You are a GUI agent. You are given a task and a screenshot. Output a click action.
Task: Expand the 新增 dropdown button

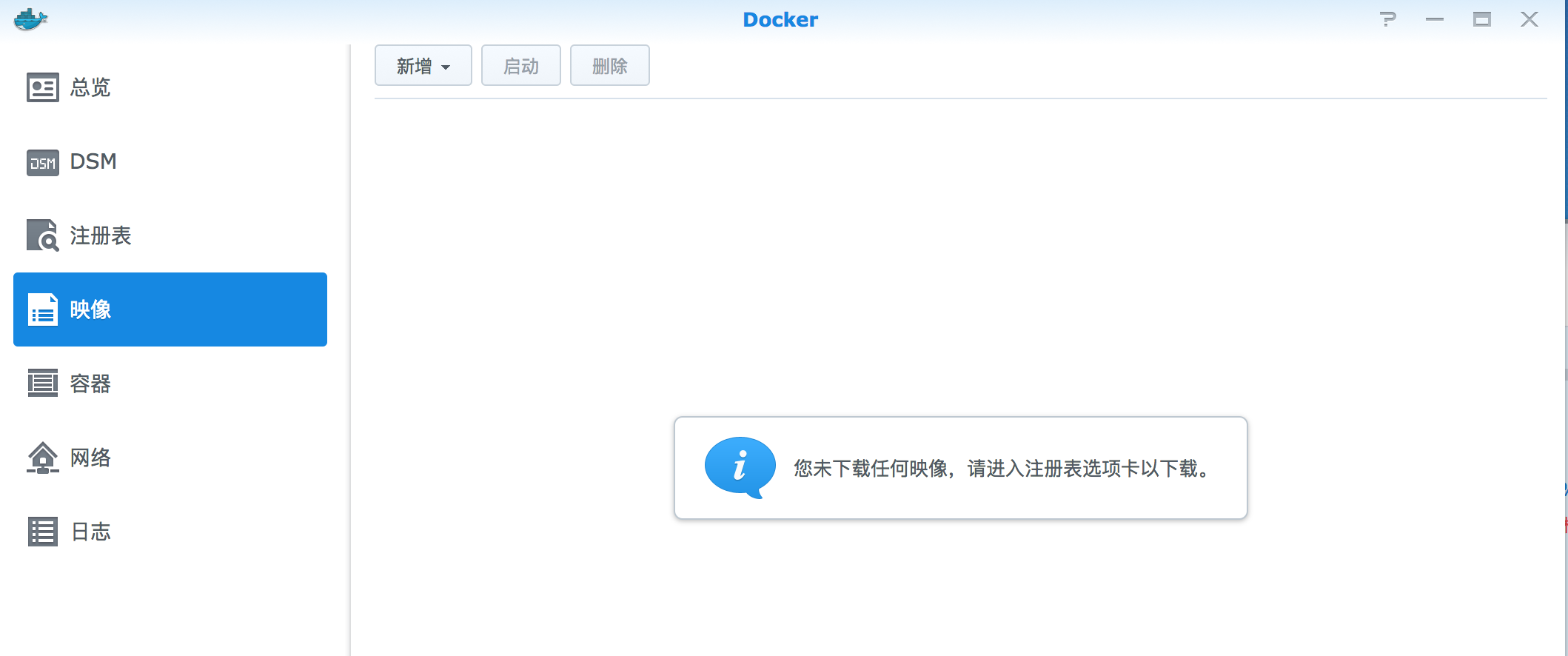point(423,66)
